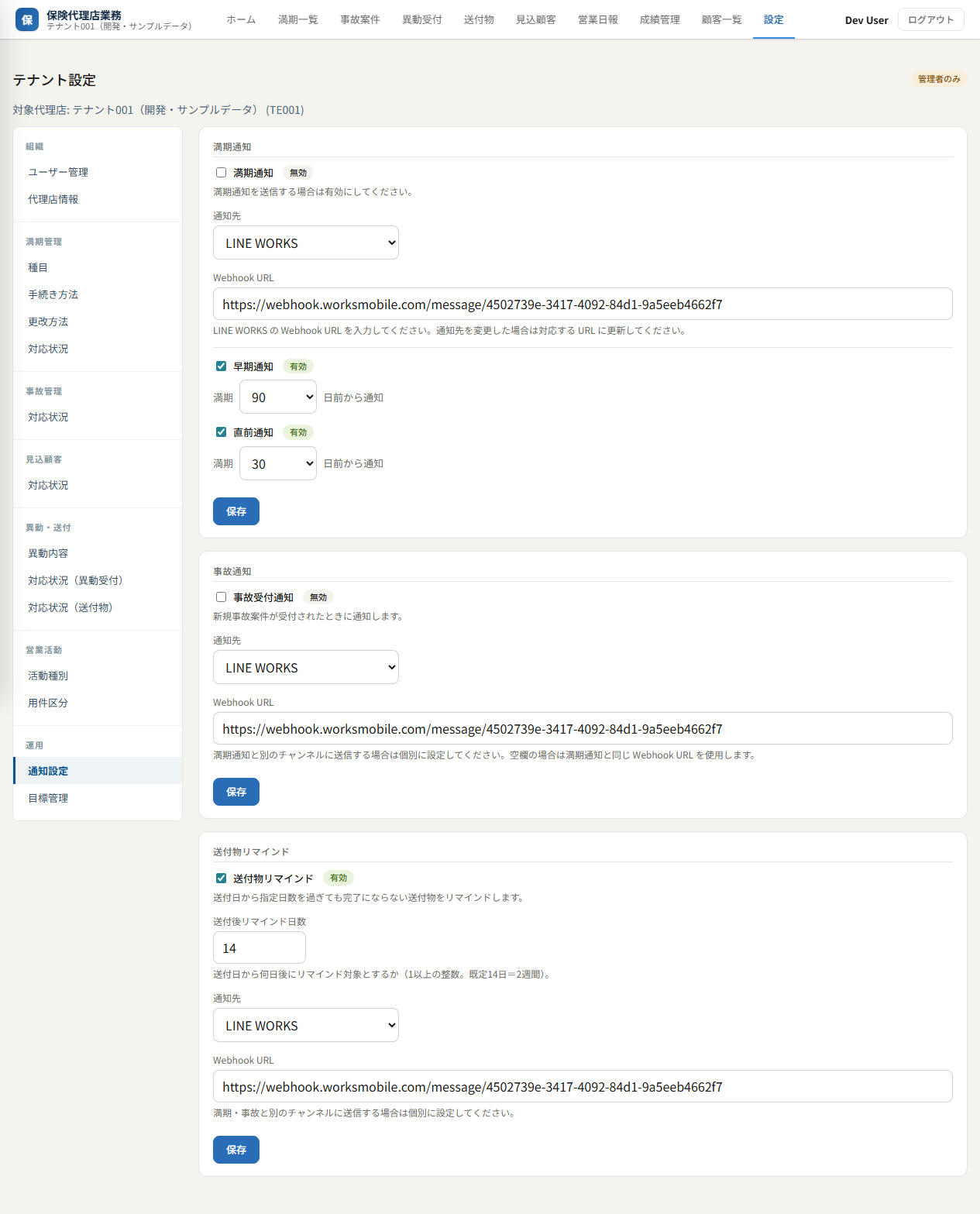Click the 保 app logo icon
Viewport: 980px width, 1214px height.
tap(27, 19)
